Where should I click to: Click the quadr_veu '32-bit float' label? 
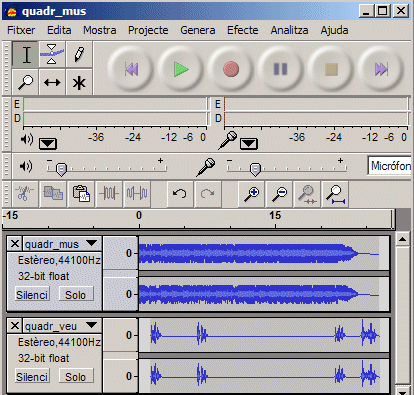pyautogui.click(x=44, y=358)
